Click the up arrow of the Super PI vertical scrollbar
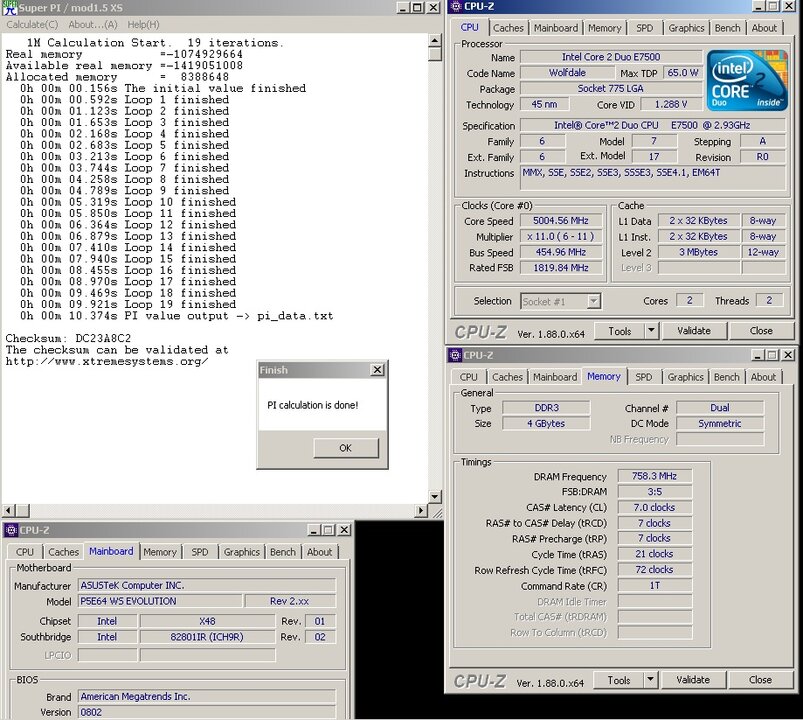The width and height of the screenshot is (803, 720). 435,40
